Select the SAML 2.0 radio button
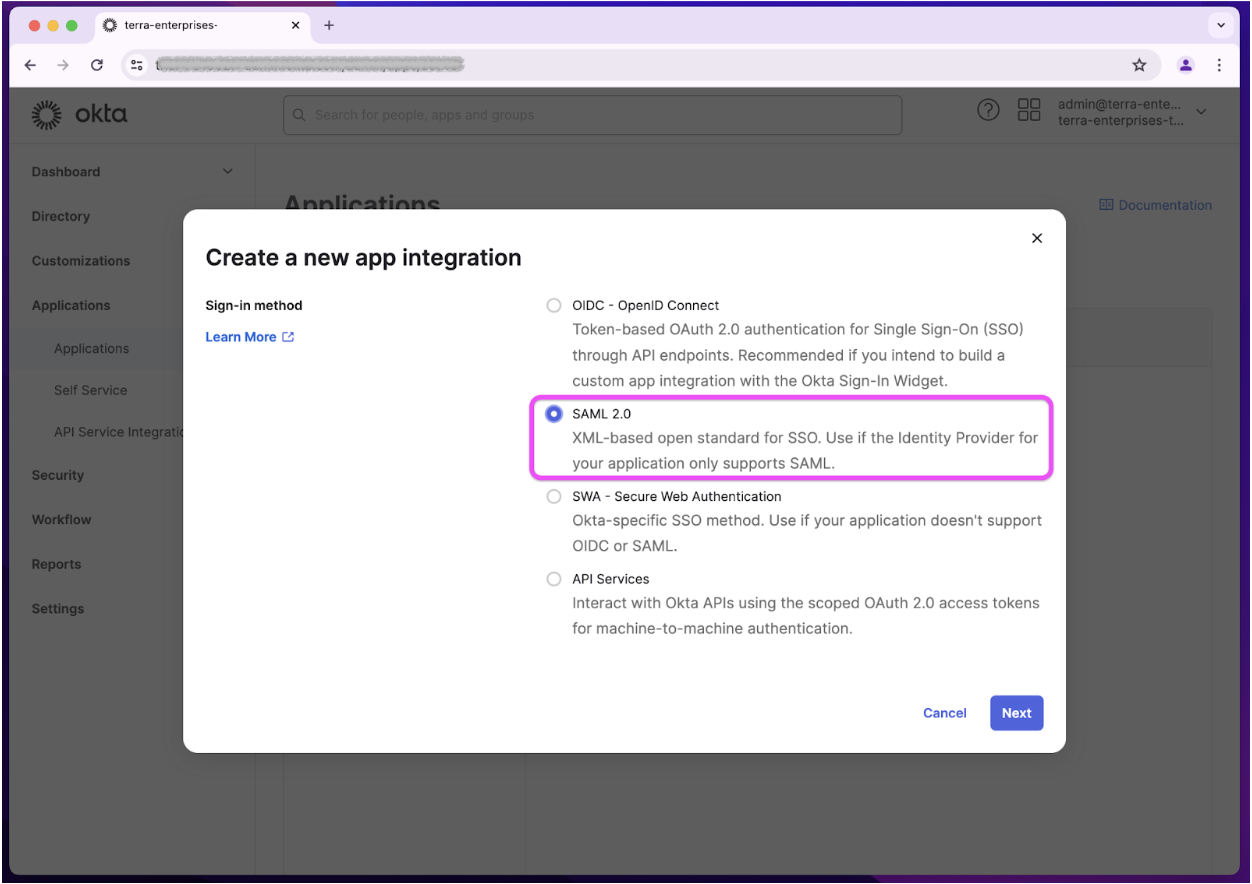The width and height of the screenshot is (1252, 884). (554, 414)
